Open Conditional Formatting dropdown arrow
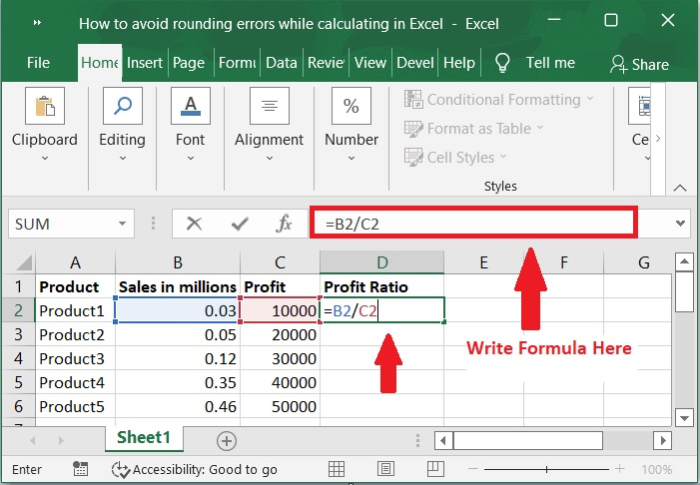700x485 pixels. (590, 99)
